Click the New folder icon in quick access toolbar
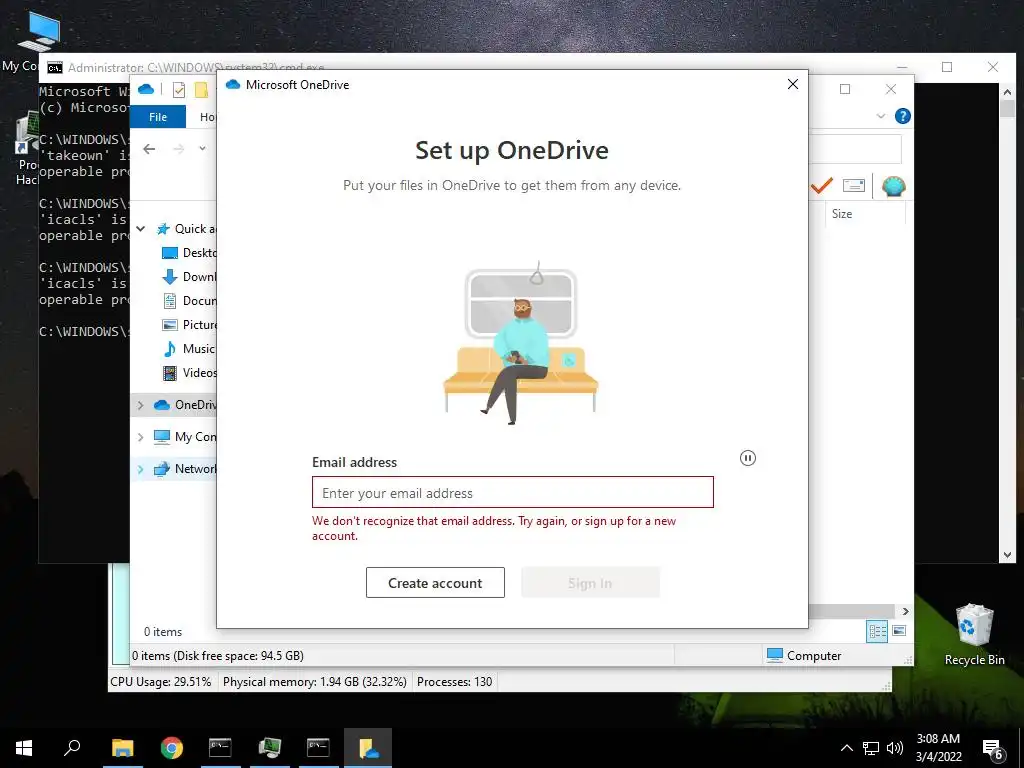1024x768 pixels. point(202,89)
